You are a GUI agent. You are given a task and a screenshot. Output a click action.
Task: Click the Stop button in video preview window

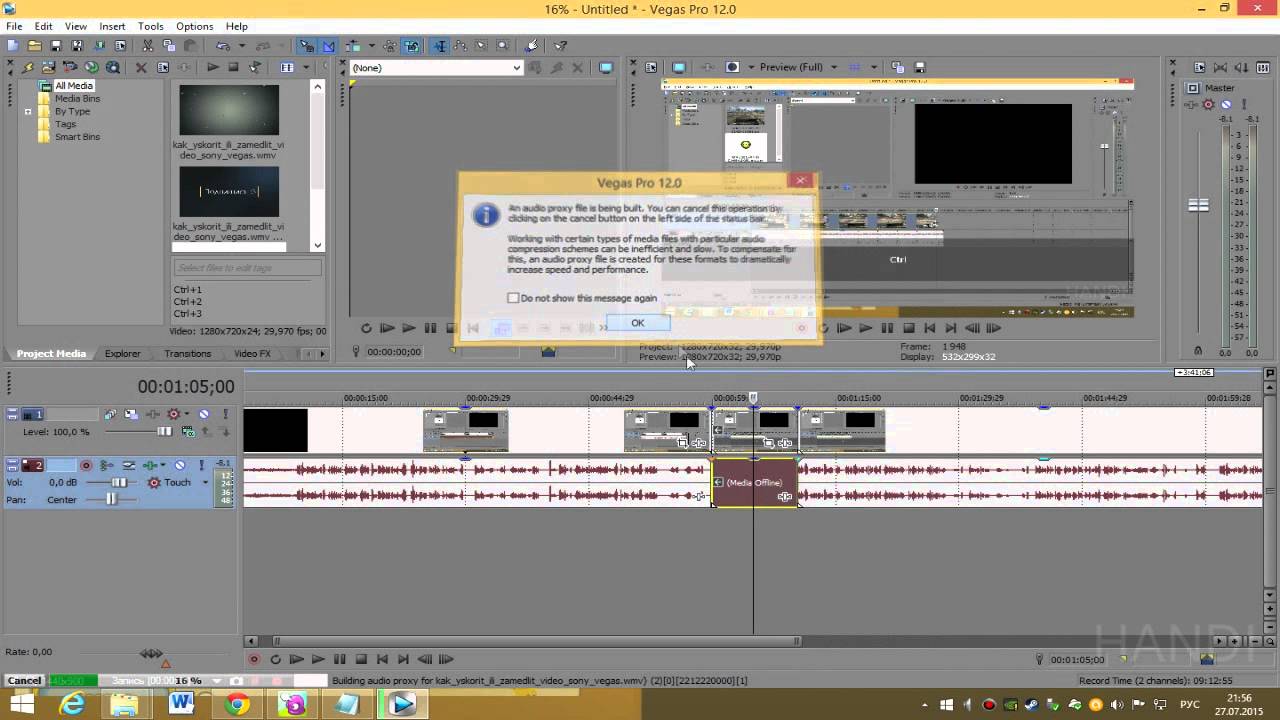909,328
